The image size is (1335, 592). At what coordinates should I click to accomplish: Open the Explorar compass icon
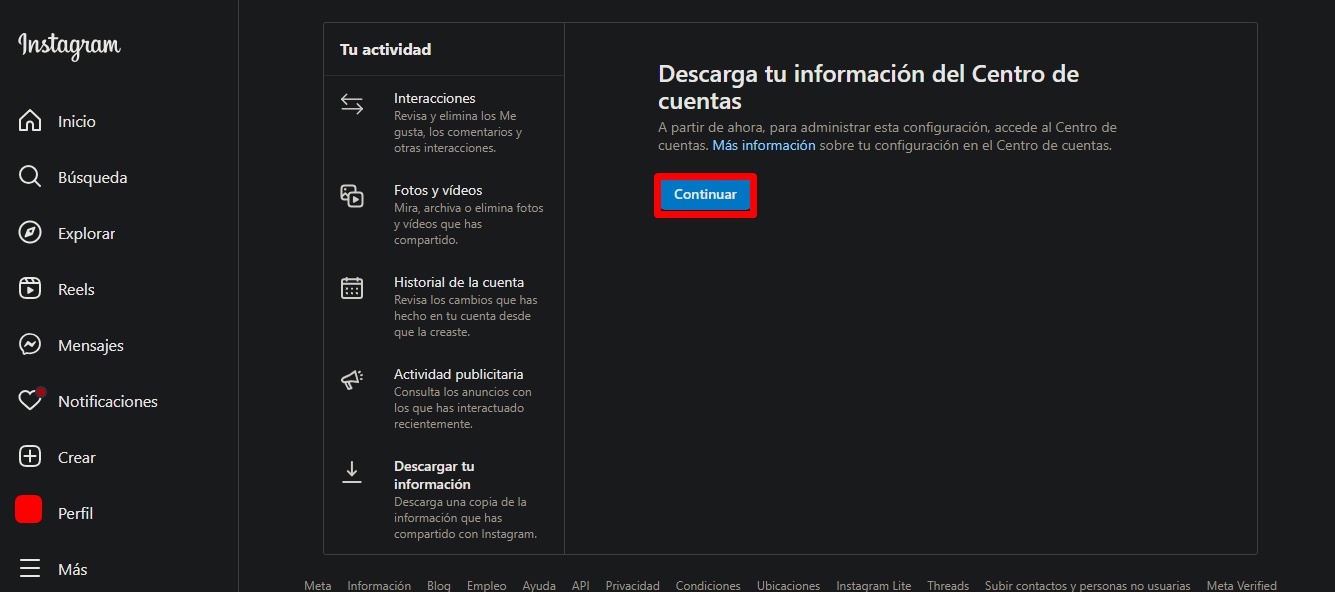coord(30,233)
